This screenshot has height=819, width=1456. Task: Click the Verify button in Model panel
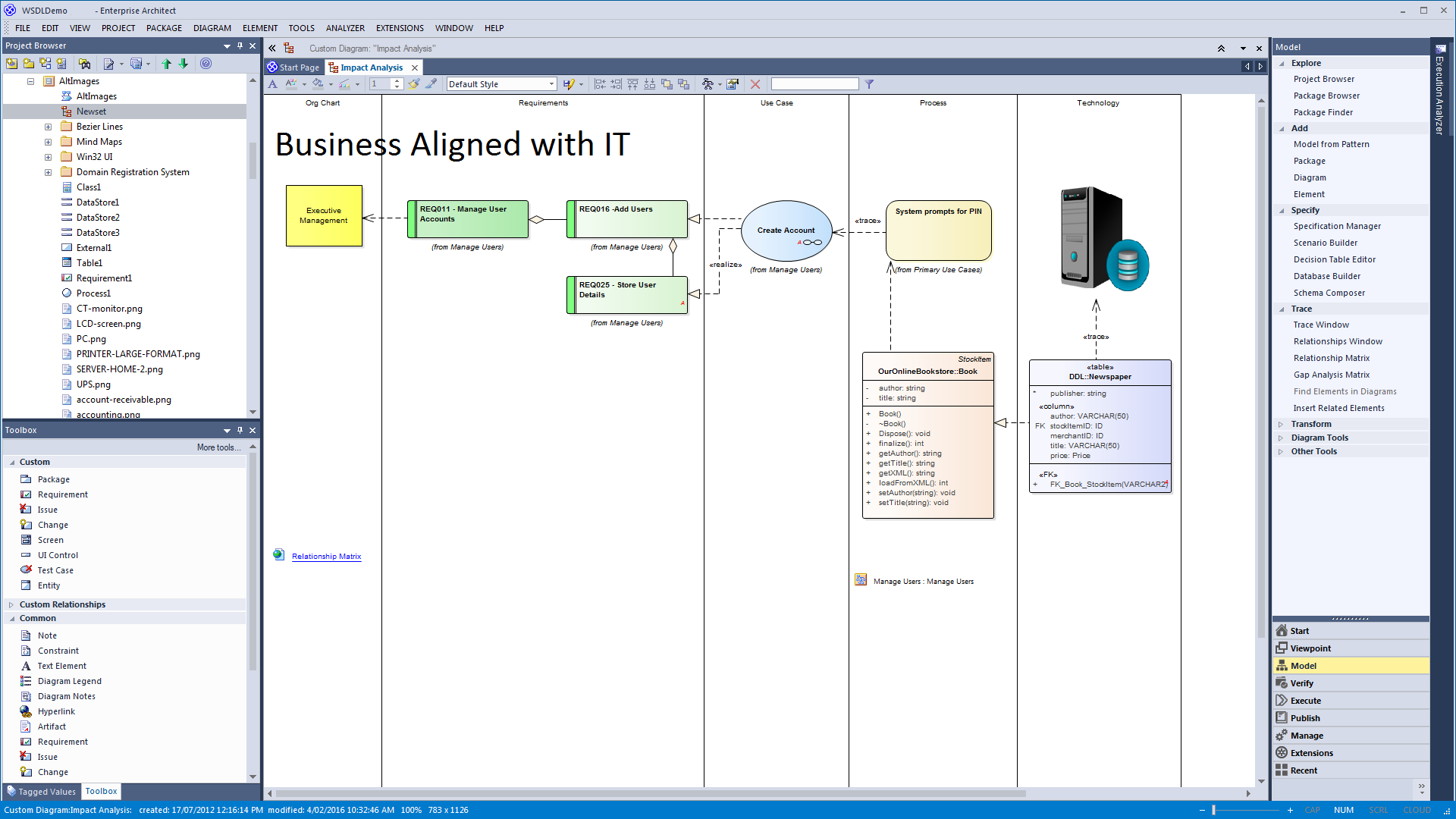tap(1301, 683)
